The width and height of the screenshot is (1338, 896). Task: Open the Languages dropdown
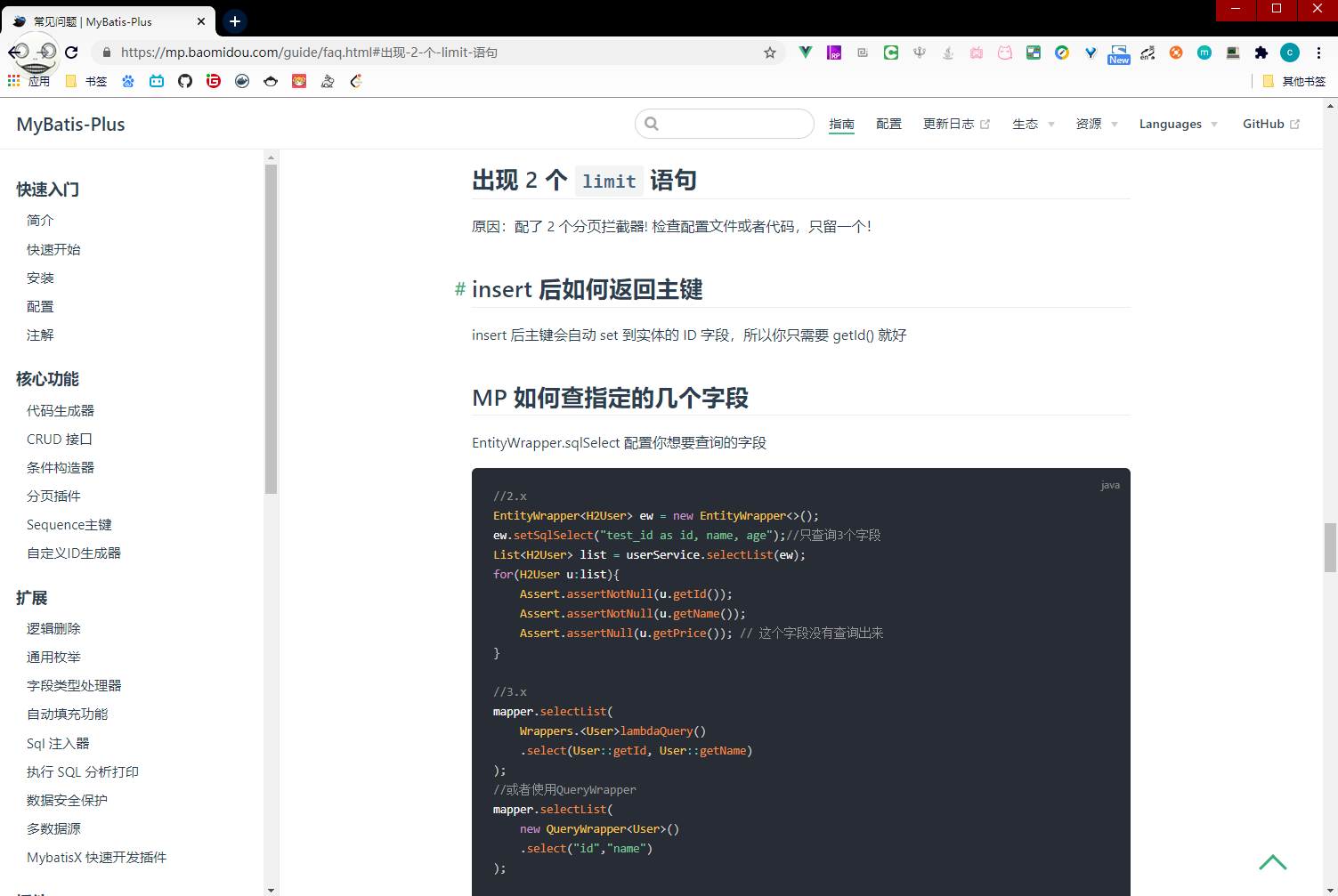click(1178, 125)
